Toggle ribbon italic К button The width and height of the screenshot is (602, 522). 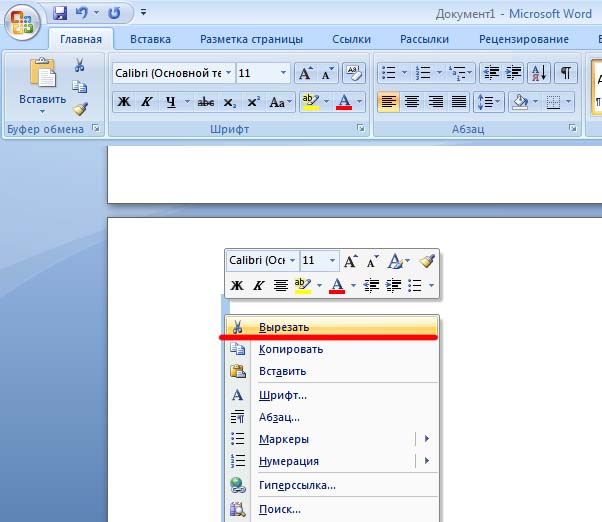[x=147, y=102]
